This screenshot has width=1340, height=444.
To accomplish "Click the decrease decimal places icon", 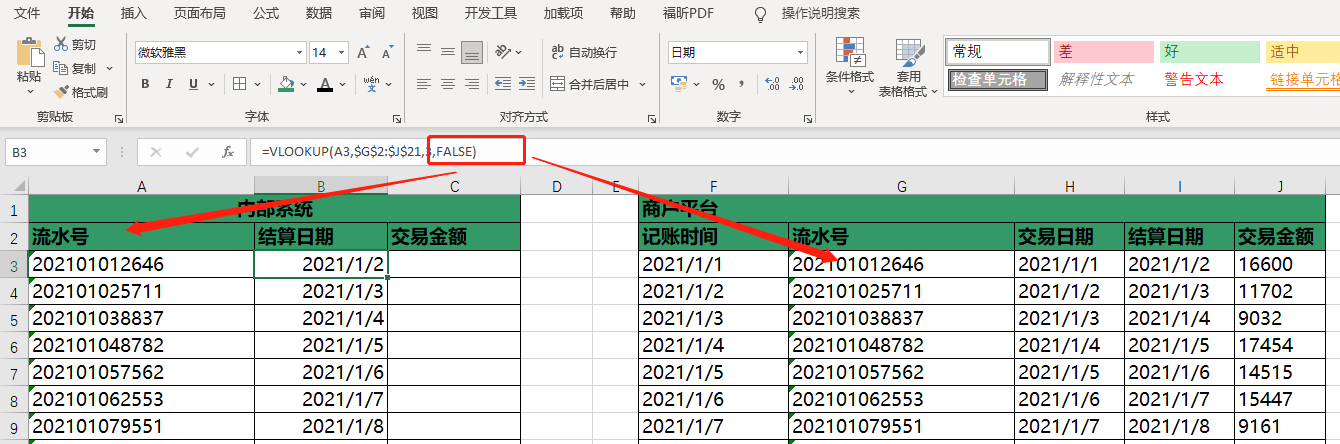I will point(795,84).
